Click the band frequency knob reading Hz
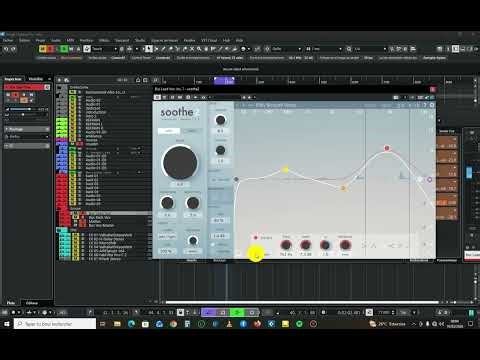 (x=286, y=245)
